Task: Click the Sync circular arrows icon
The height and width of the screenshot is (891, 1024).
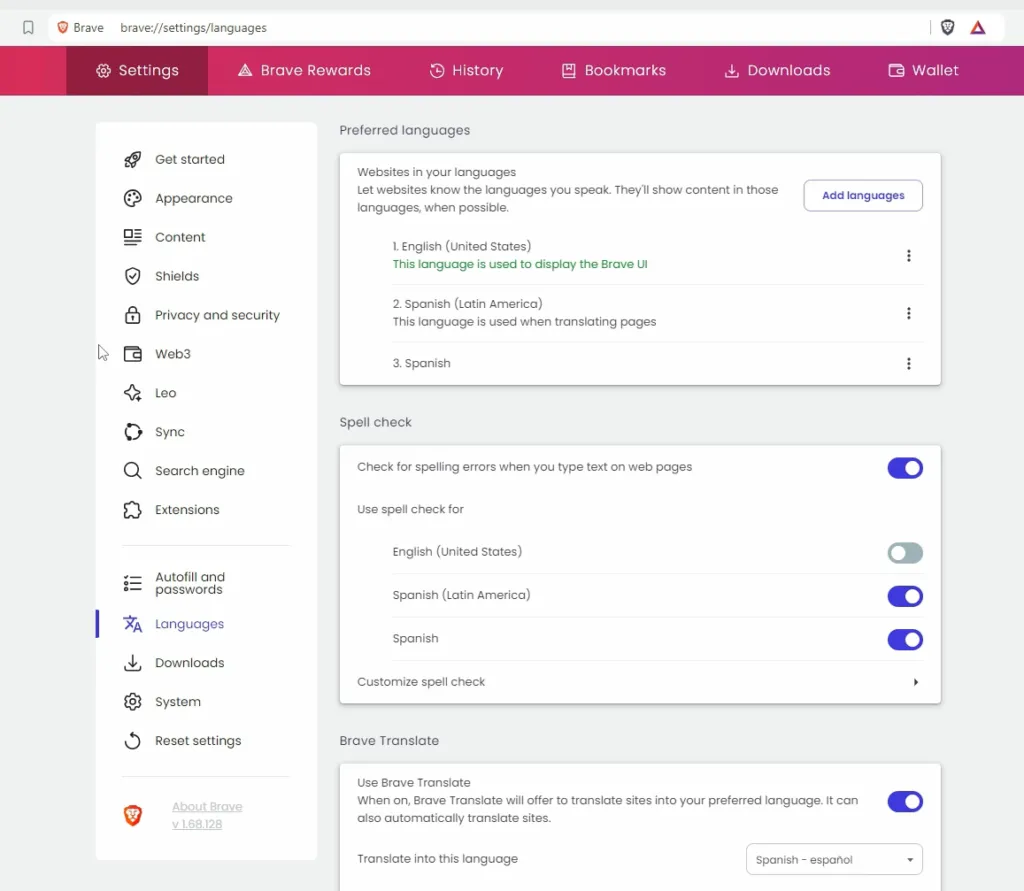Action: coord(133,432)
